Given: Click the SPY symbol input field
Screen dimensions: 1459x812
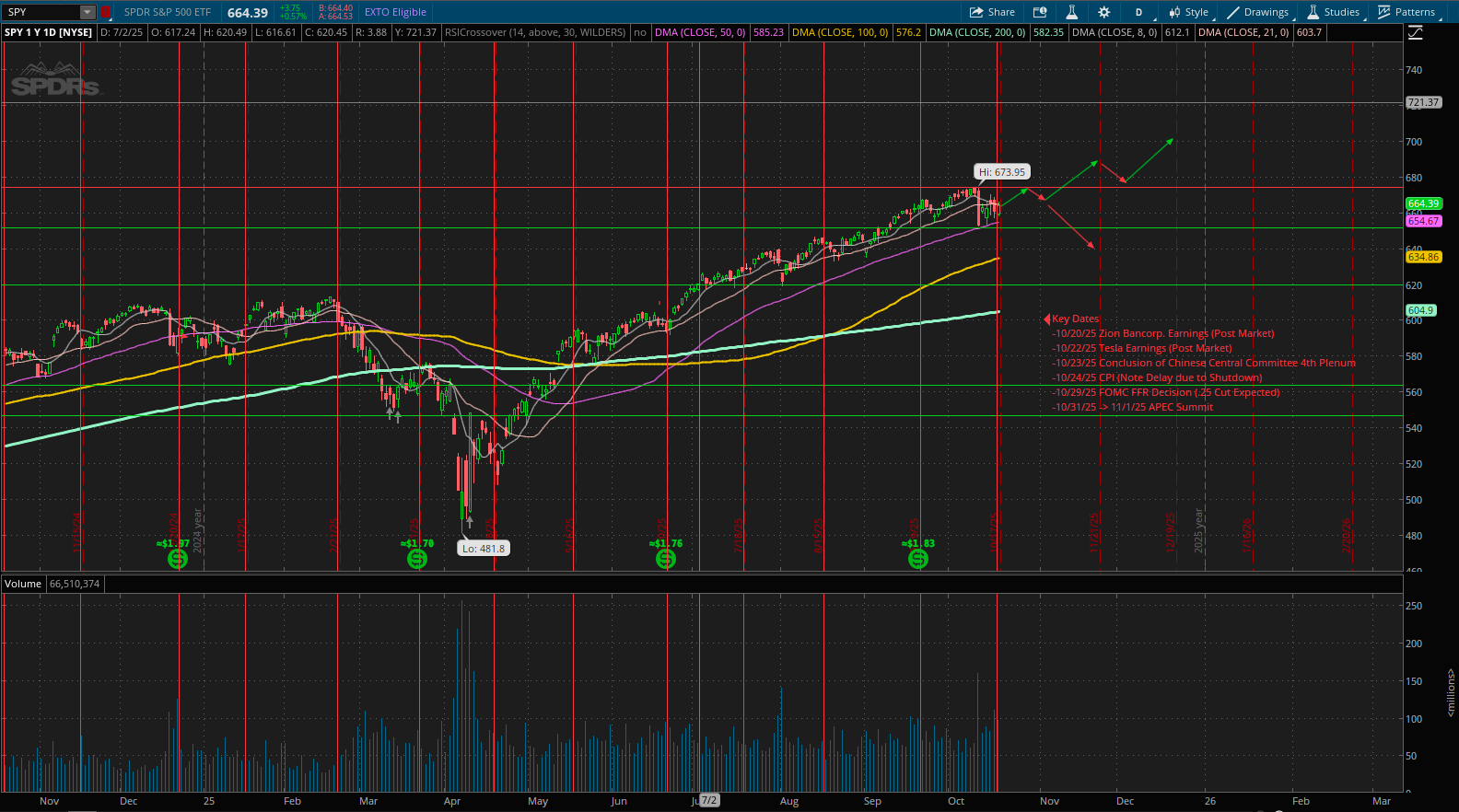Looking at the screenshot, I should coord(41,12).
